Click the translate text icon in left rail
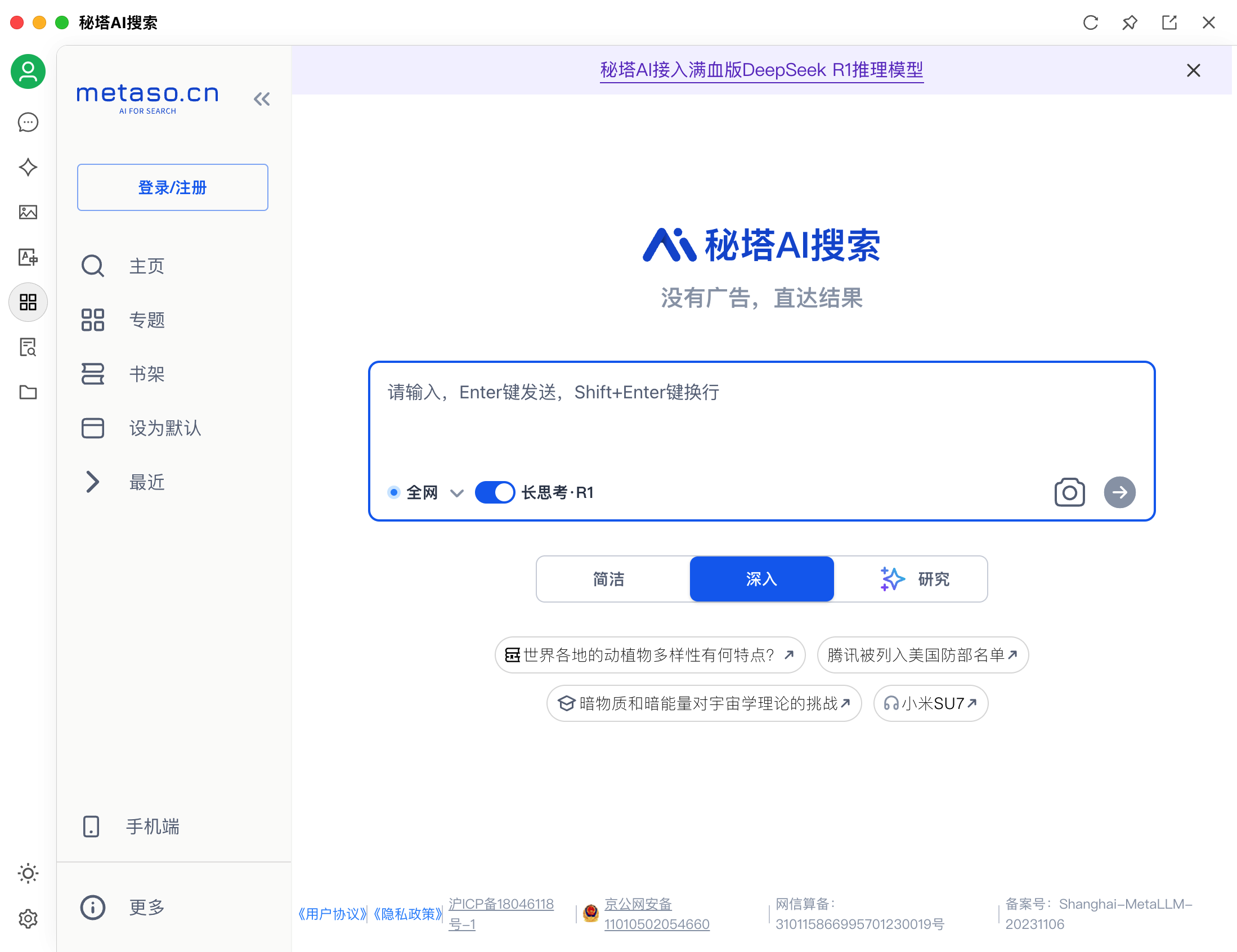Screen dimensions: 1237x952 28,257
